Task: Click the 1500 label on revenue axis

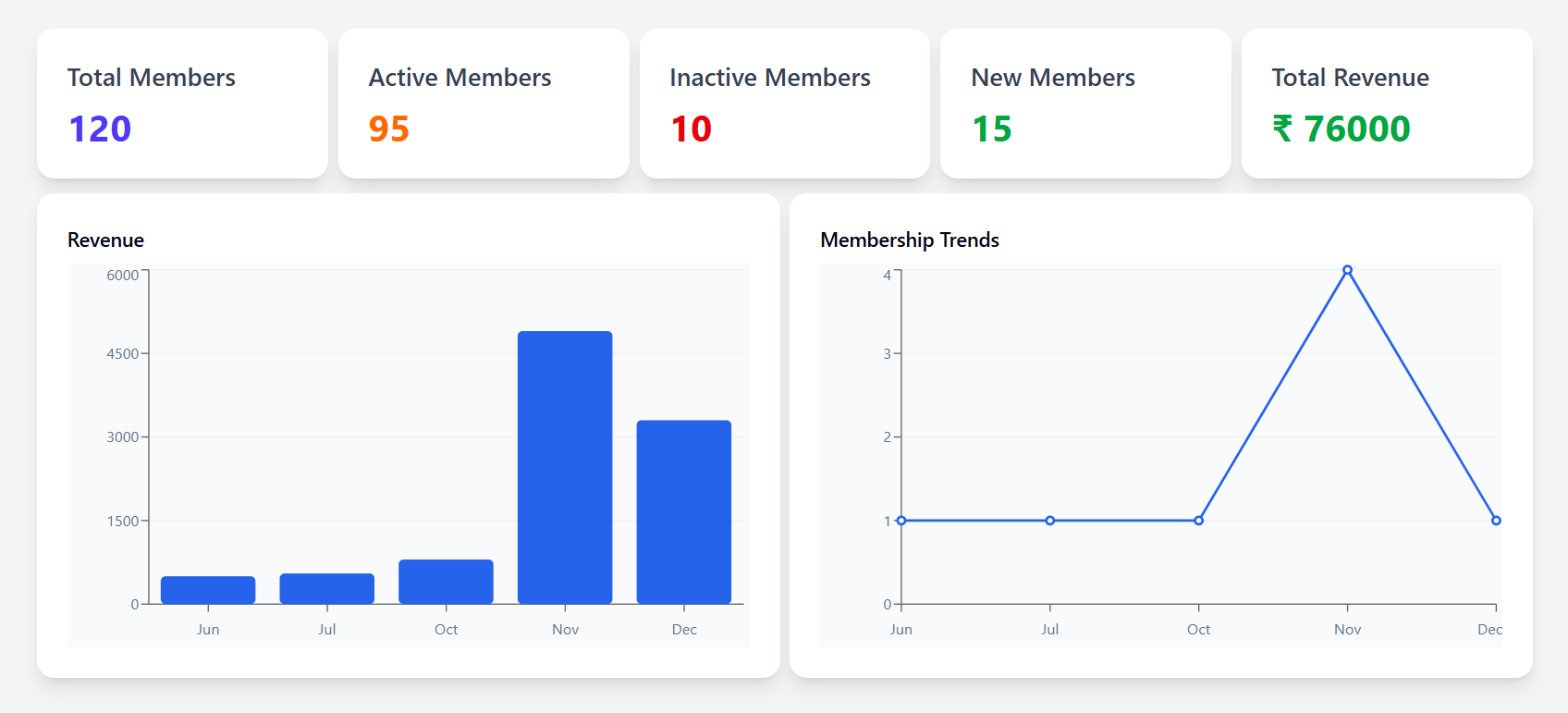Action: 122,522
